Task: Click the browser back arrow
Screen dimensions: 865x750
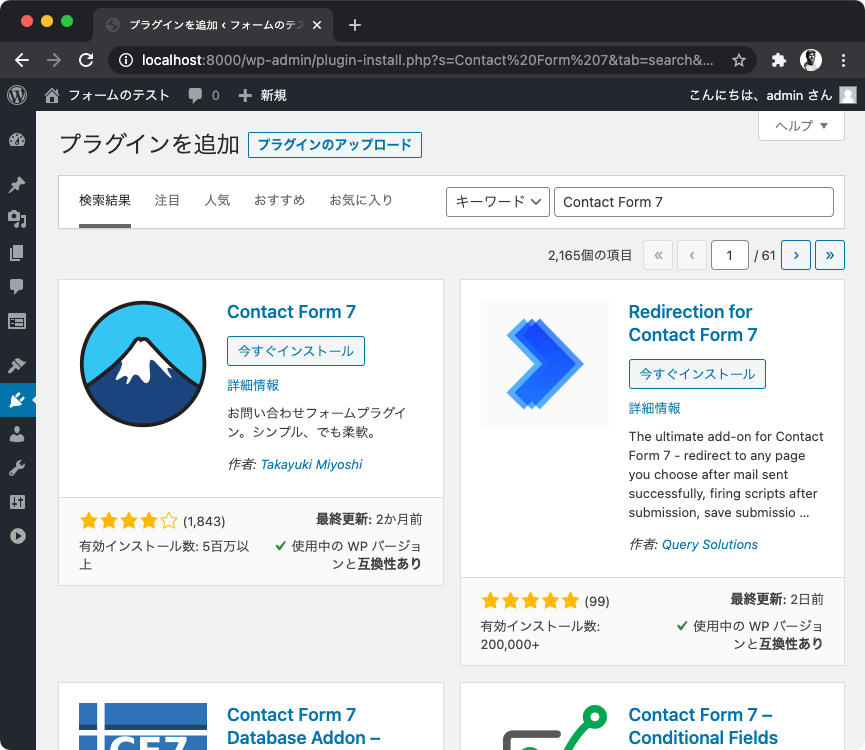Action: (x=22, y=60)
